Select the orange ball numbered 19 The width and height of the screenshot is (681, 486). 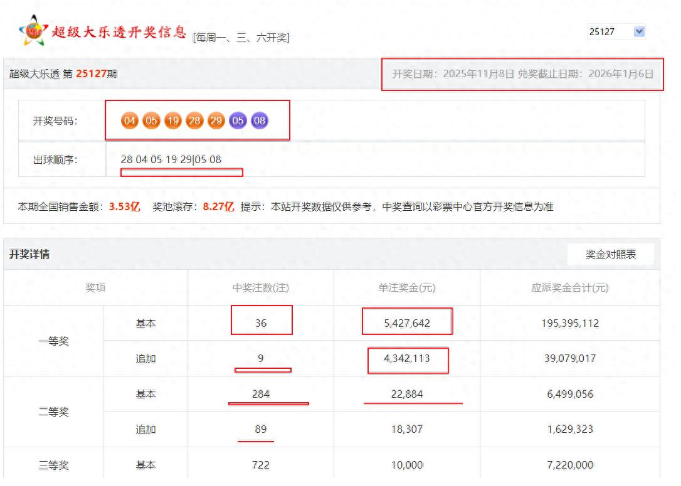(x=173, y=121)
